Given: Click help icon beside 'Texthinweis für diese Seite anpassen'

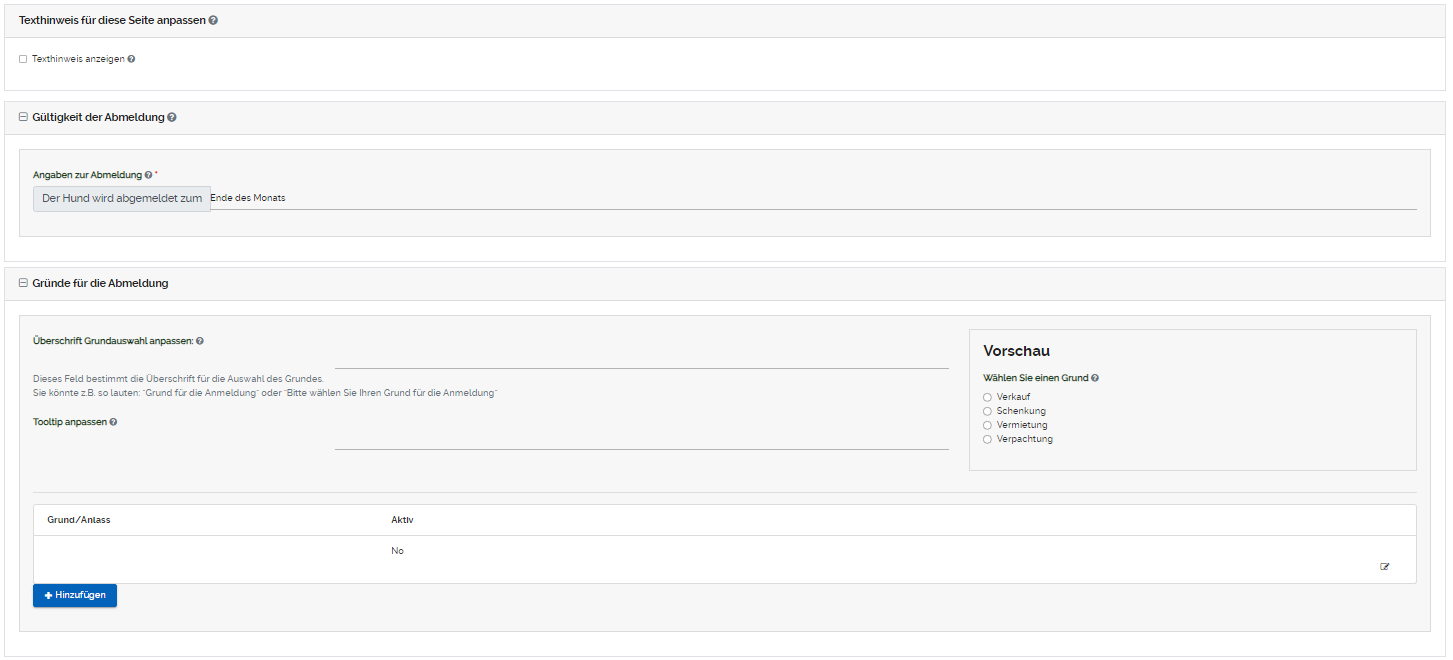Looking at the screenshot, I should (213, 21).
